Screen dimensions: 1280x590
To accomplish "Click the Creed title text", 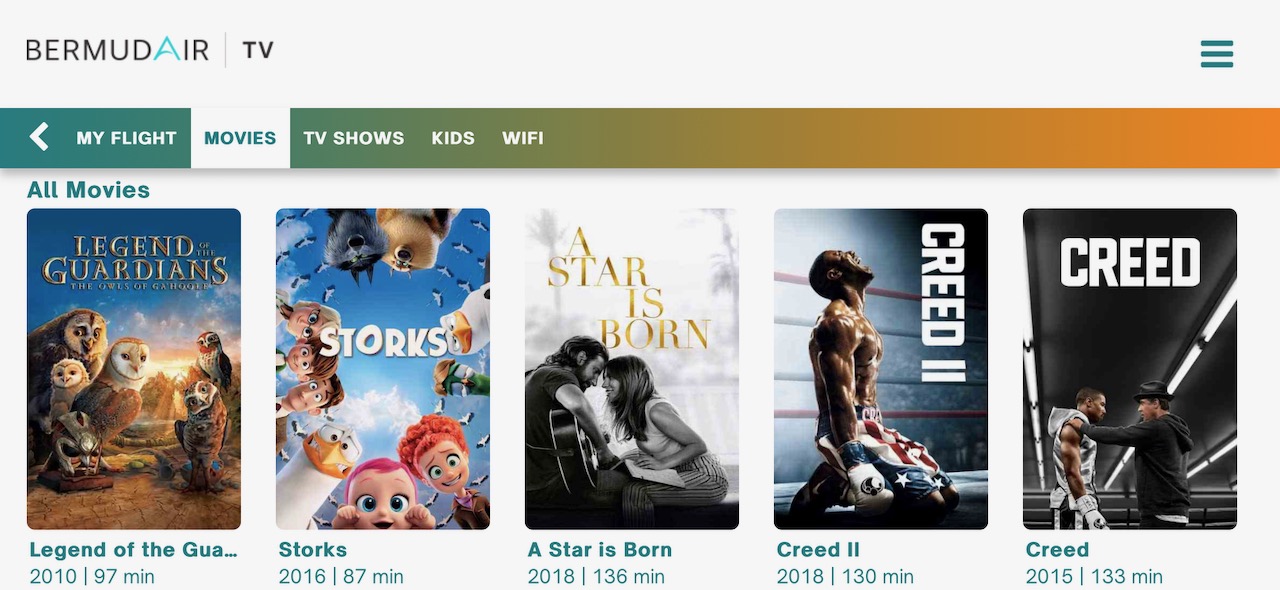I will click(1057, 550).
